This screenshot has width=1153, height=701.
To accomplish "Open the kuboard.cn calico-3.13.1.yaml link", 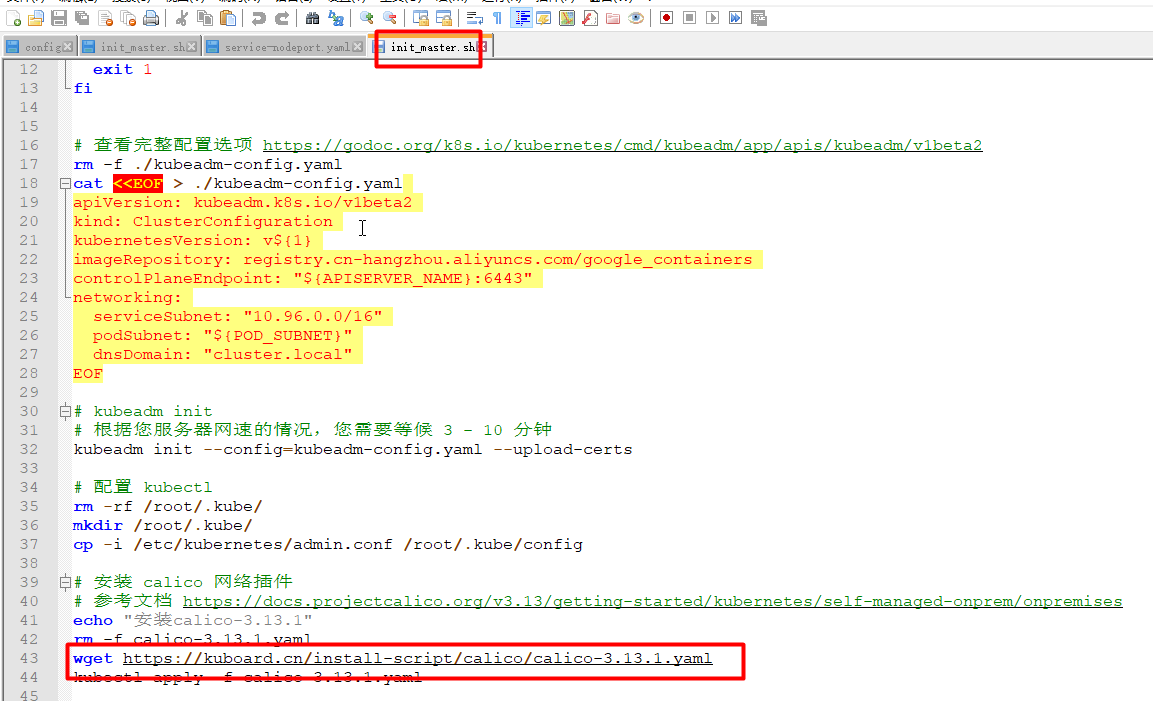I will (x=417, y=658).
